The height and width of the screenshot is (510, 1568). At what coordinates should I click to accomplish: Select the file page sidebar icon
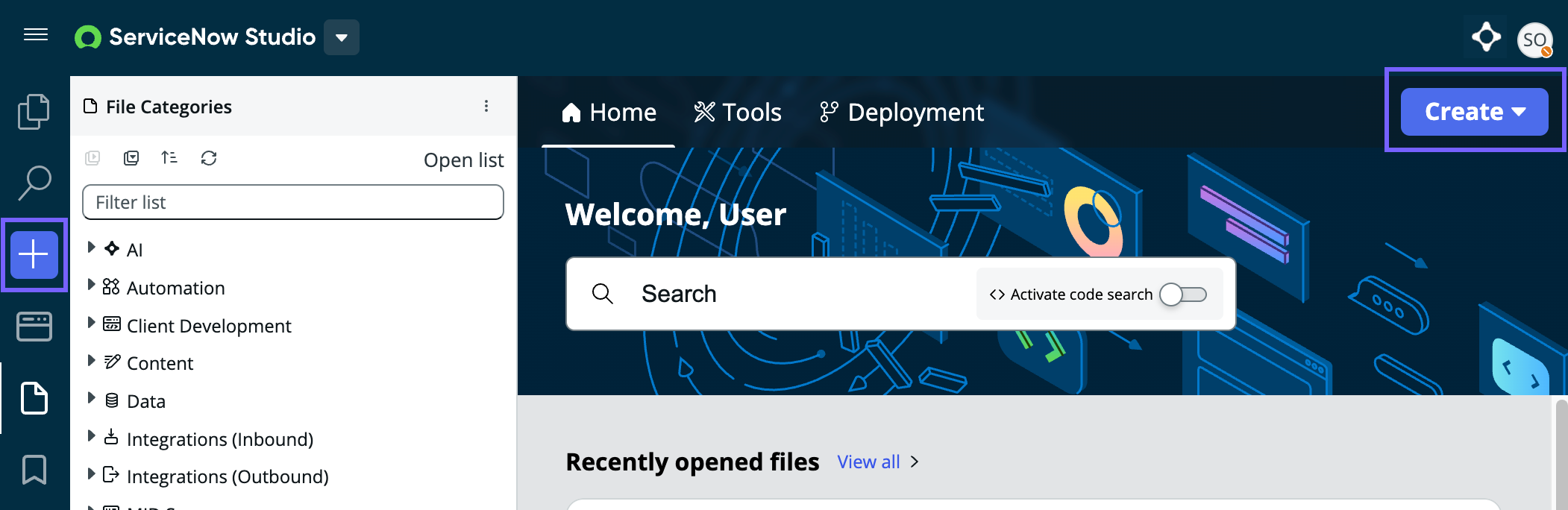pyautogui.click(x=34, y=397)
